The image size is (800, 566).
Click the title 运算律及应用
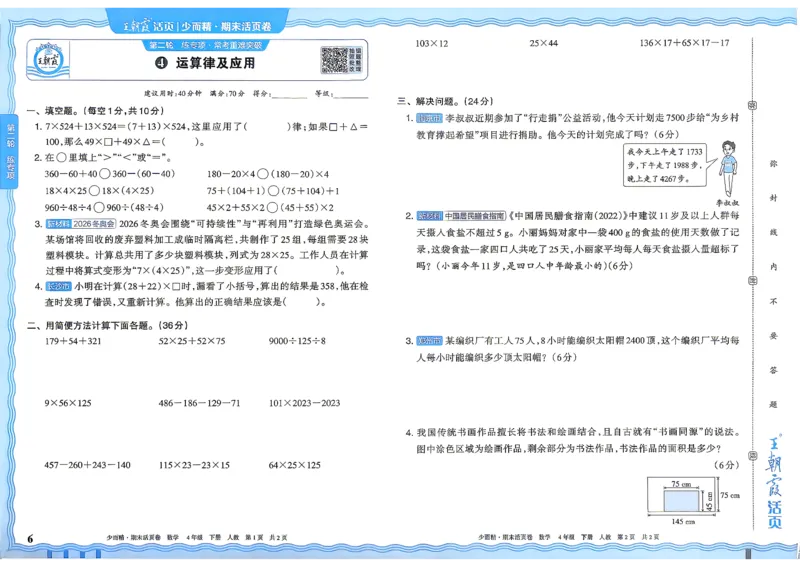point(215,63)
